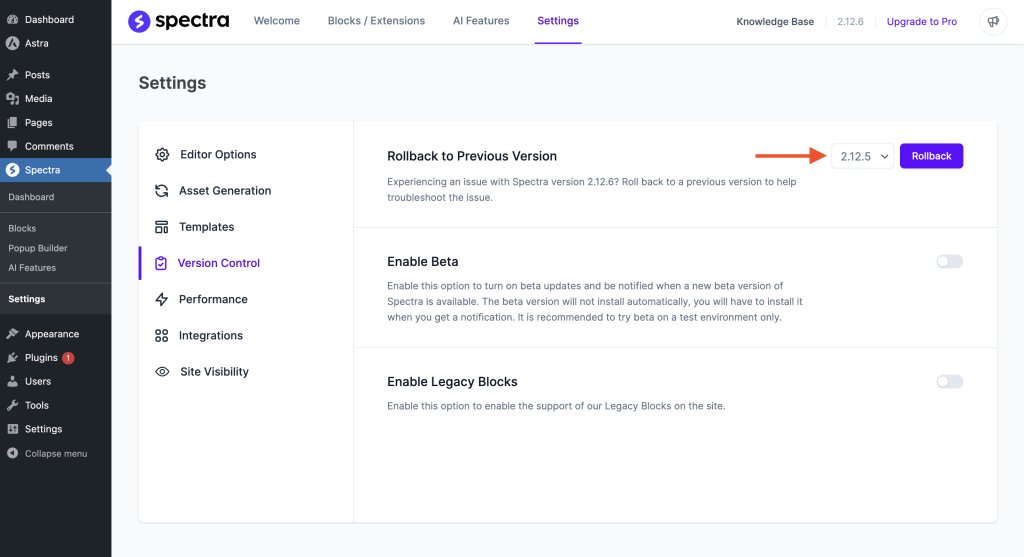Select the Editor Options gear icon

coord(162,155)
